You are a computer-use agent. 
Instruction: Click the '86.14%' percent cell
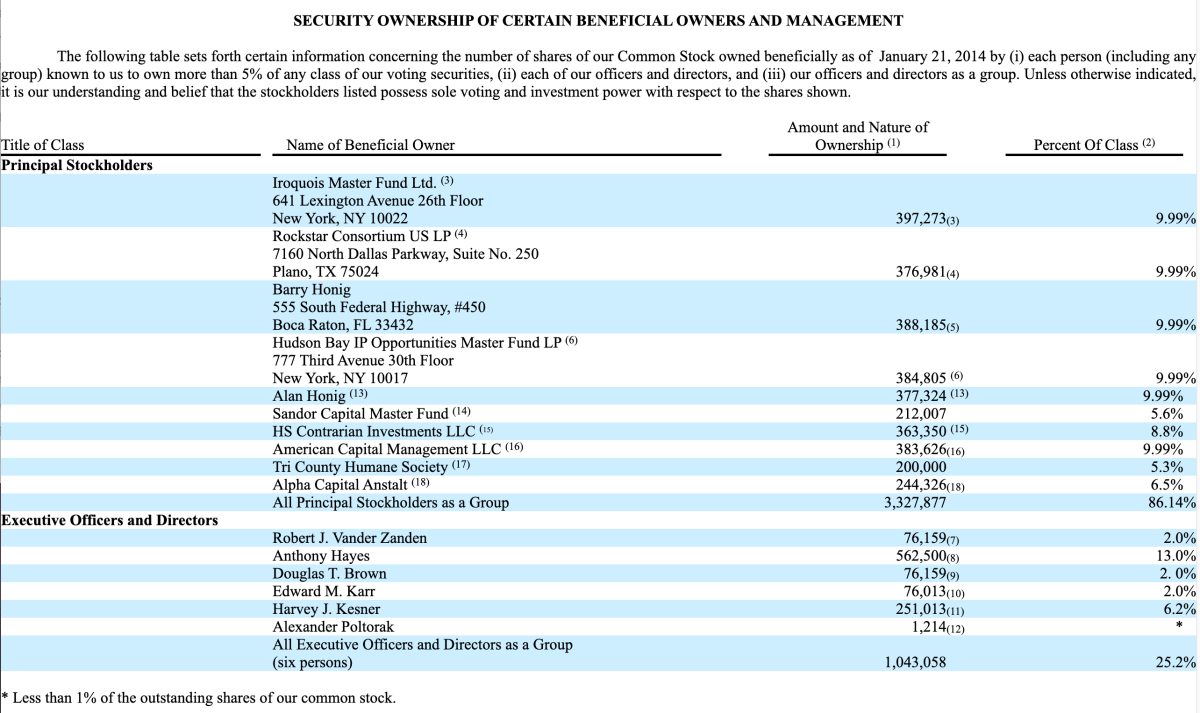click(1172, 503)
